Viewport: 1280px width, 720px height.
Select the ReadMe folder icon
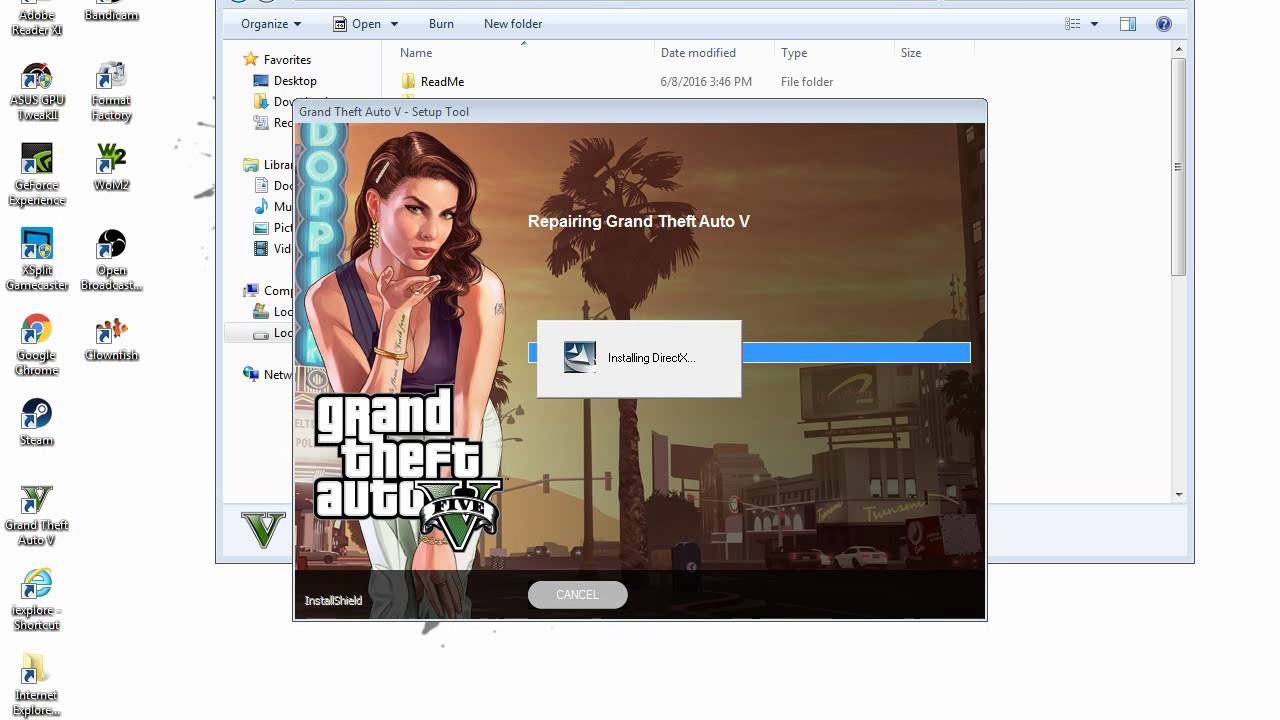408,81
